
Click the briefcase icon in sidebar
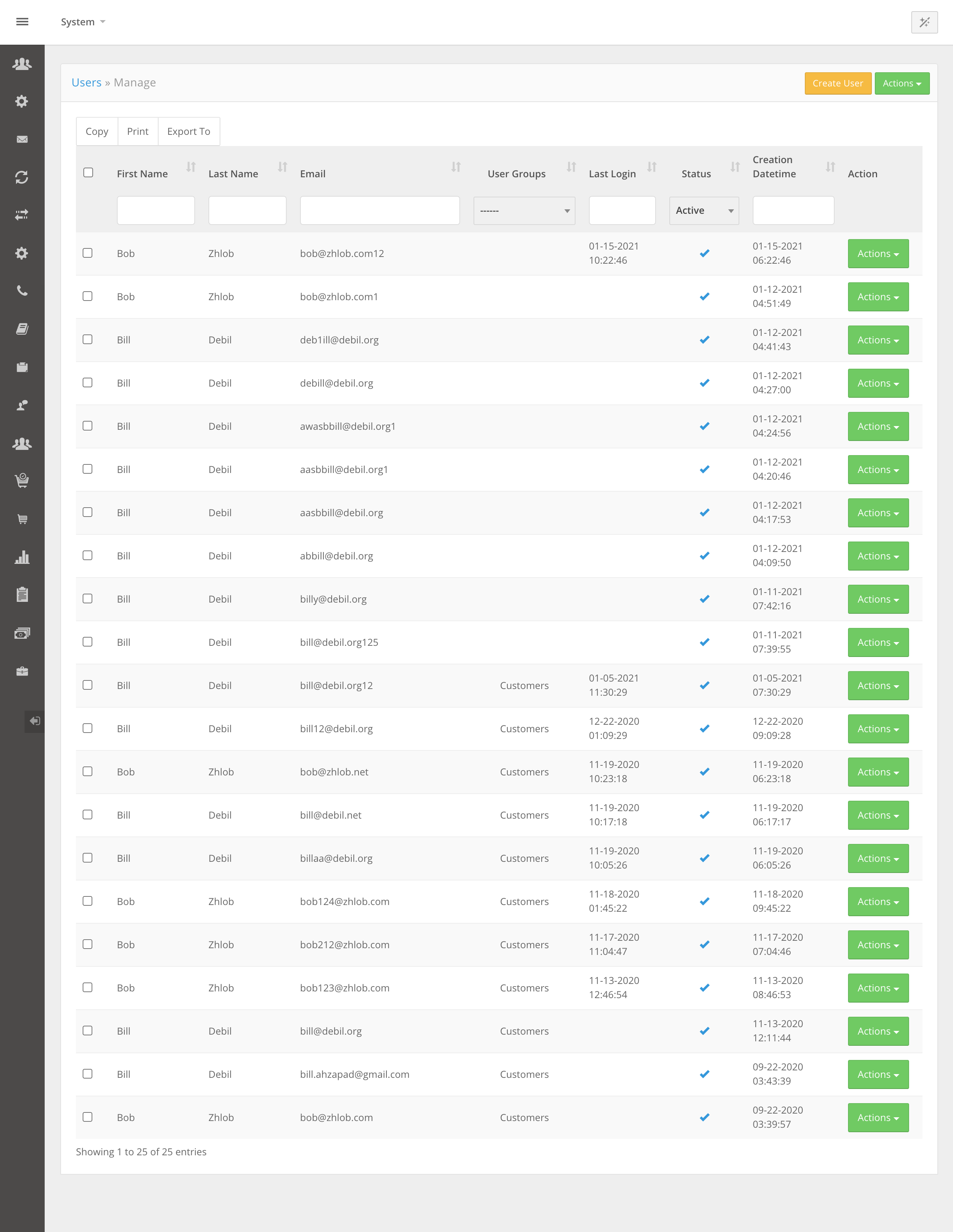pyautogui.click(x=22, y=671)
